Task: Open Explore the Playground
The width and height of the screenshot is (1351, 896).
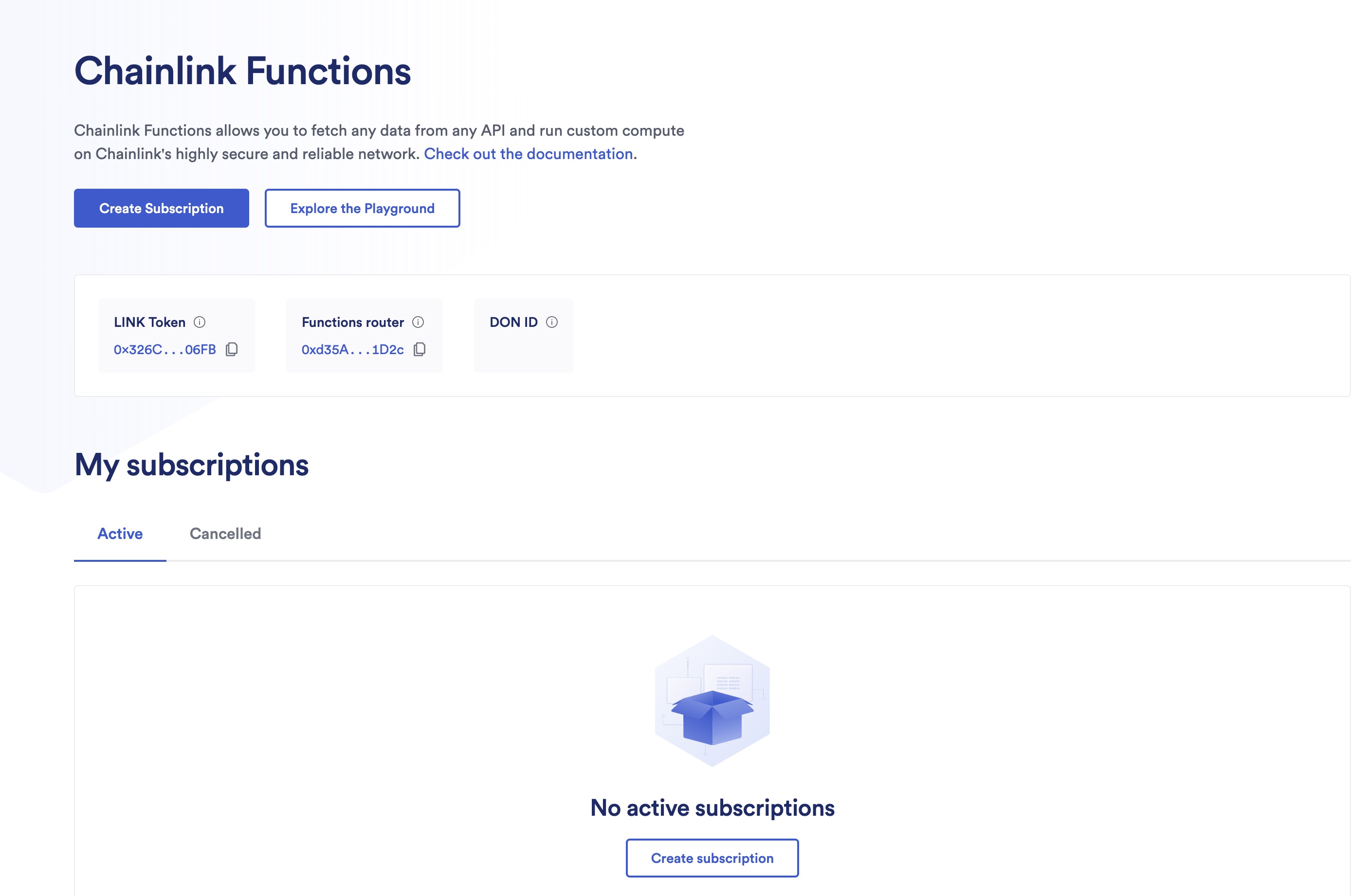Action: click(362, 208)
